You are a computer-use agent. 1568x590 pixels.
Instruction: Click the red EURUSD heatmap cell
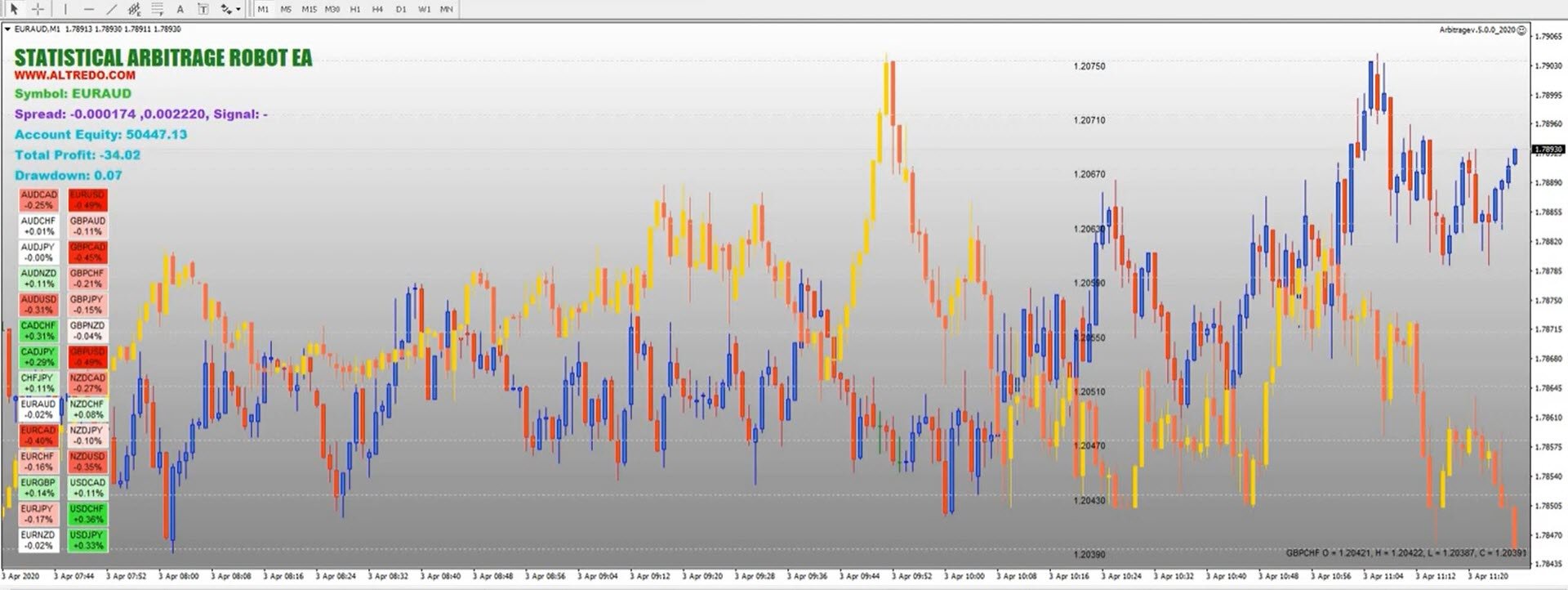pyautogui.click(x=87, y=200)
